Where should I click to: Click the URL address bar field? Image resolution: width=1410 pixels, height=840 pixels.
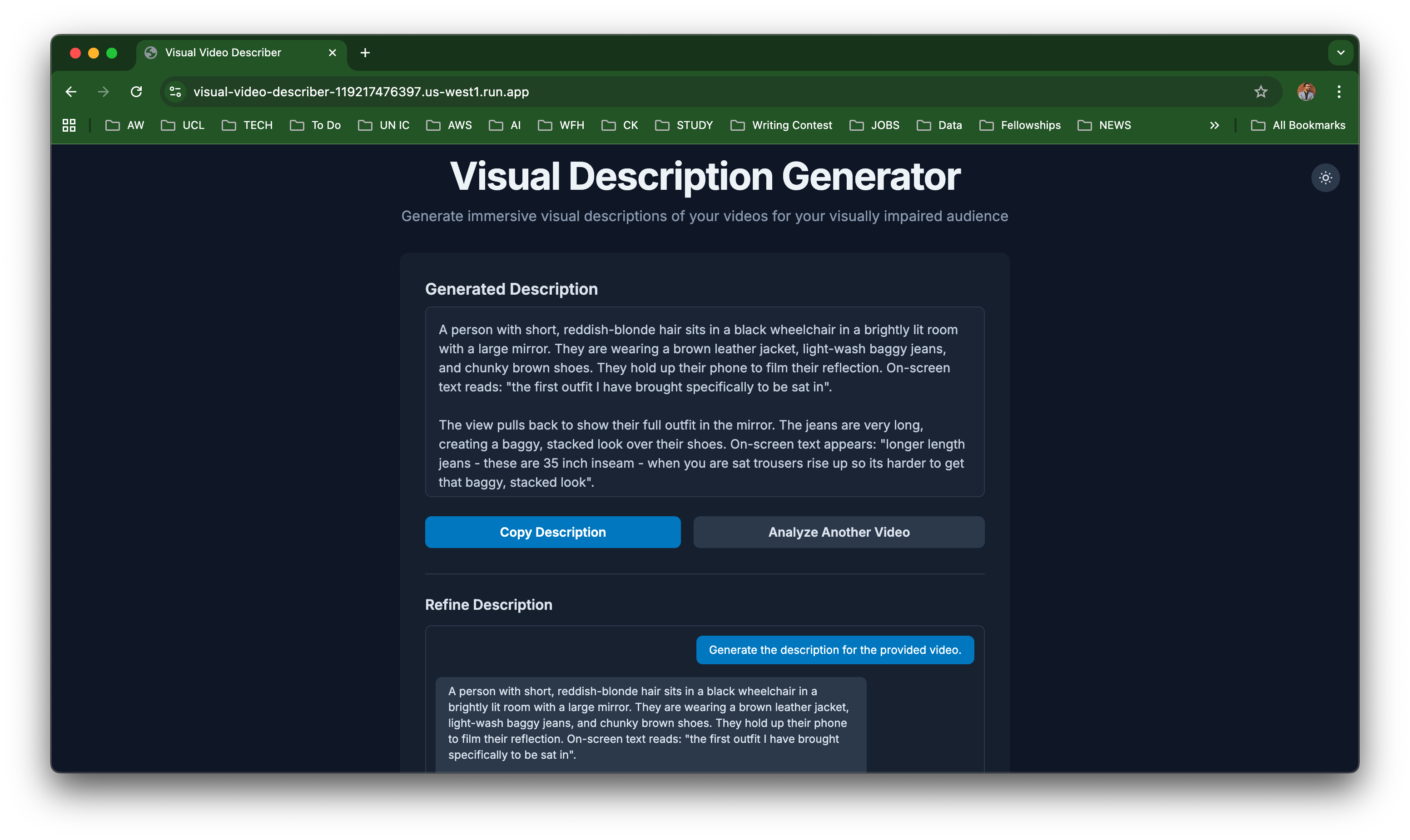click(x=680, y=92)
